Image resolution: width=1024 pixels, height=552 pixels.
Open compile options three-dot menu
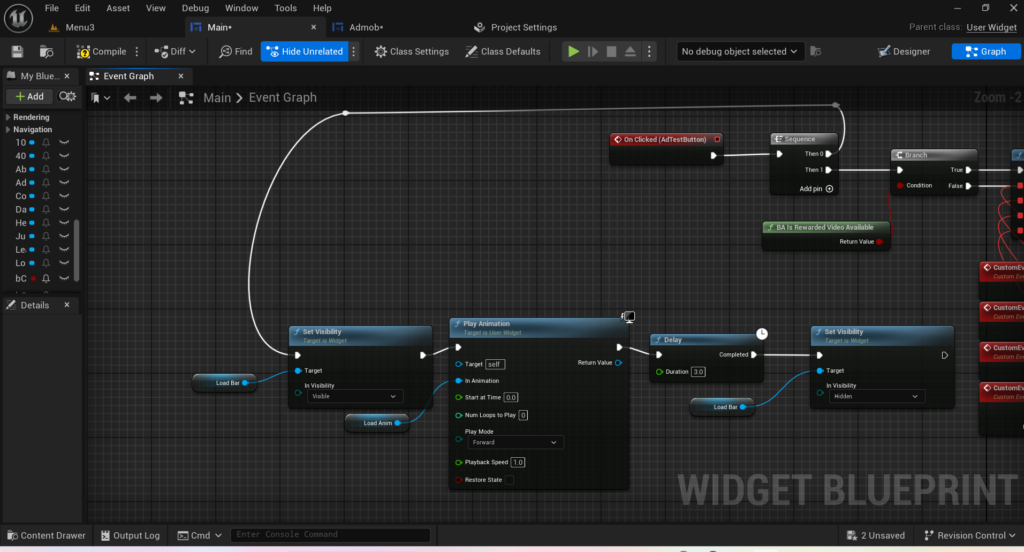137,52
